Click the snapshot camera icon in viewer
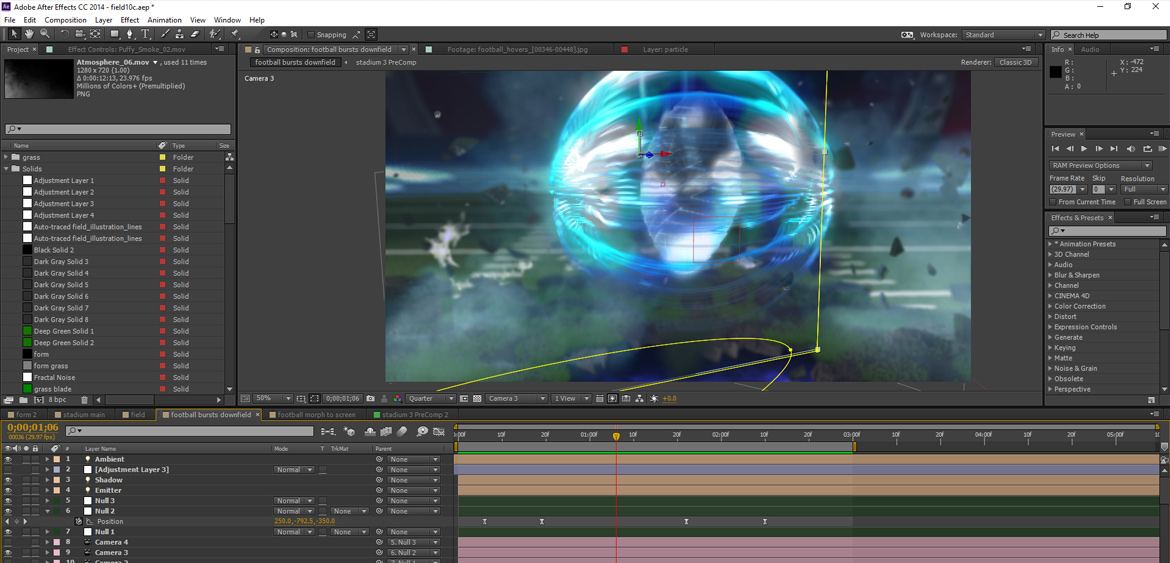This screenshot has width=1170, height=563. pyautogui.click(x=371, y=398)
